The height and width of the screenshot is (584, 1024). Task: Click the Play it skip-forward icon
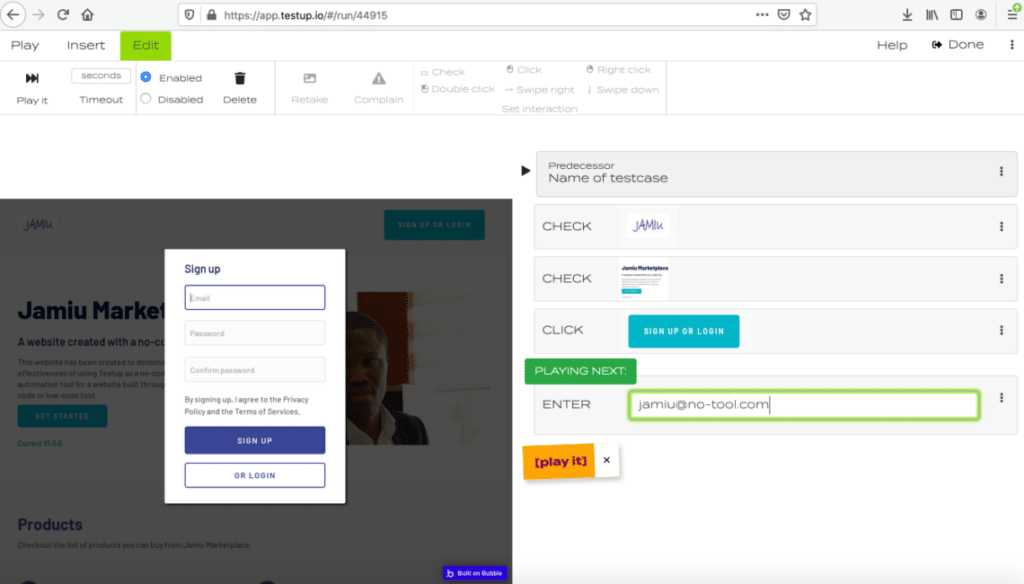32,78
